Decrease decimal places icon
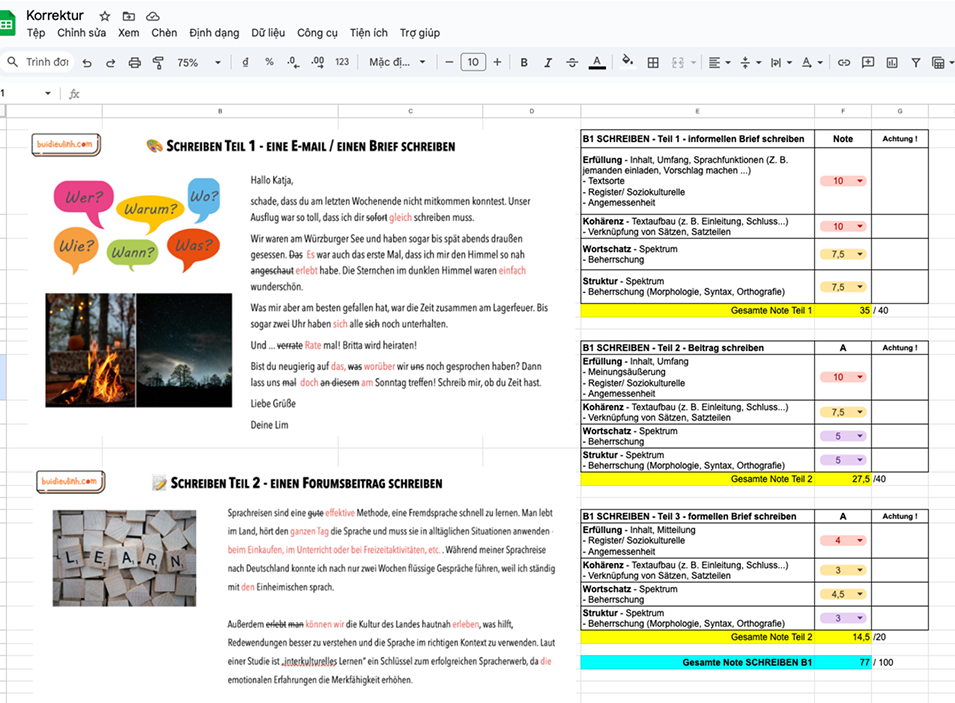Viewport: 955px width, 703px height. (x=293, y=62)
